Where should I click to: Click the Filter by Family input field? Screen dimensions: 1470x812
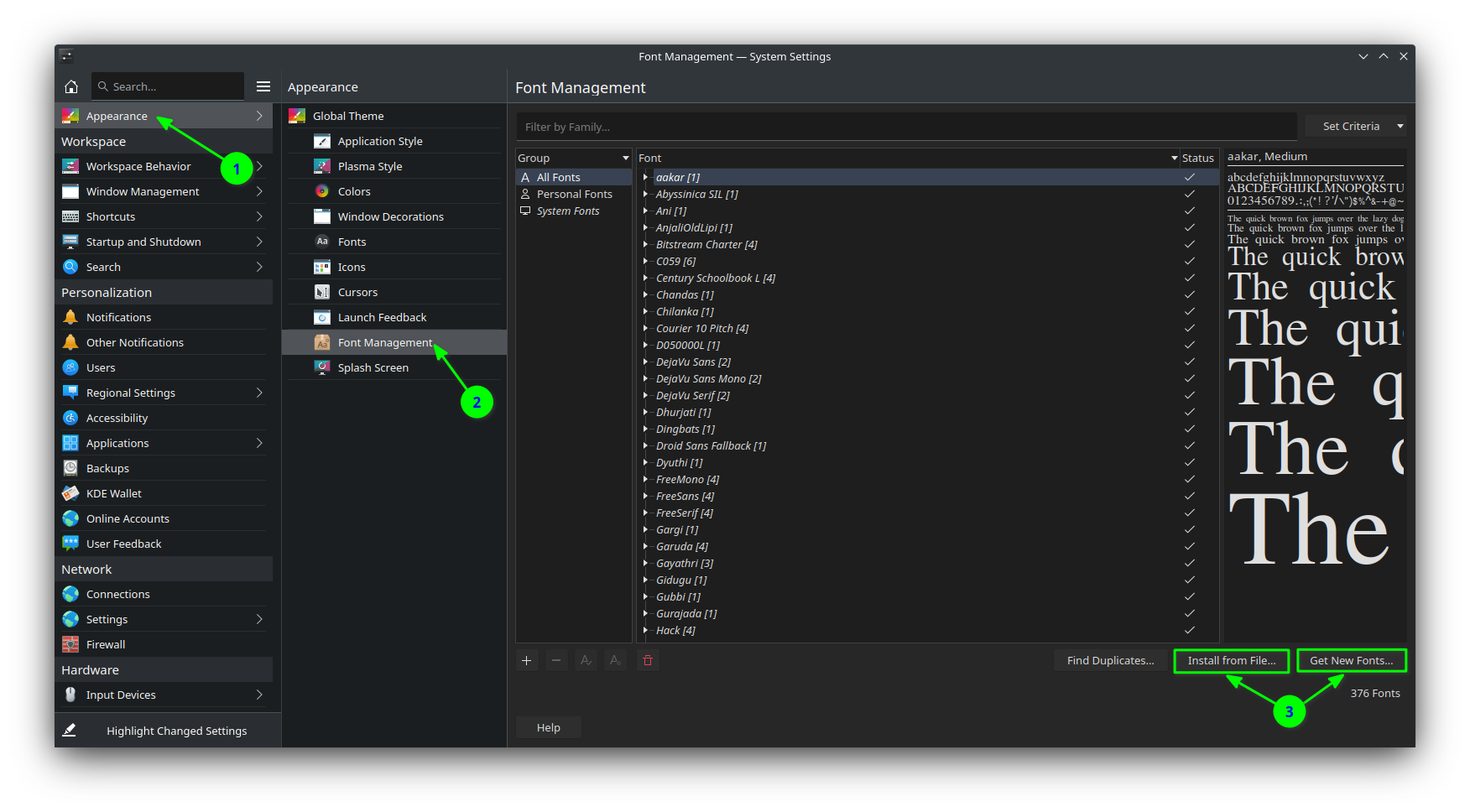[906, 127]
